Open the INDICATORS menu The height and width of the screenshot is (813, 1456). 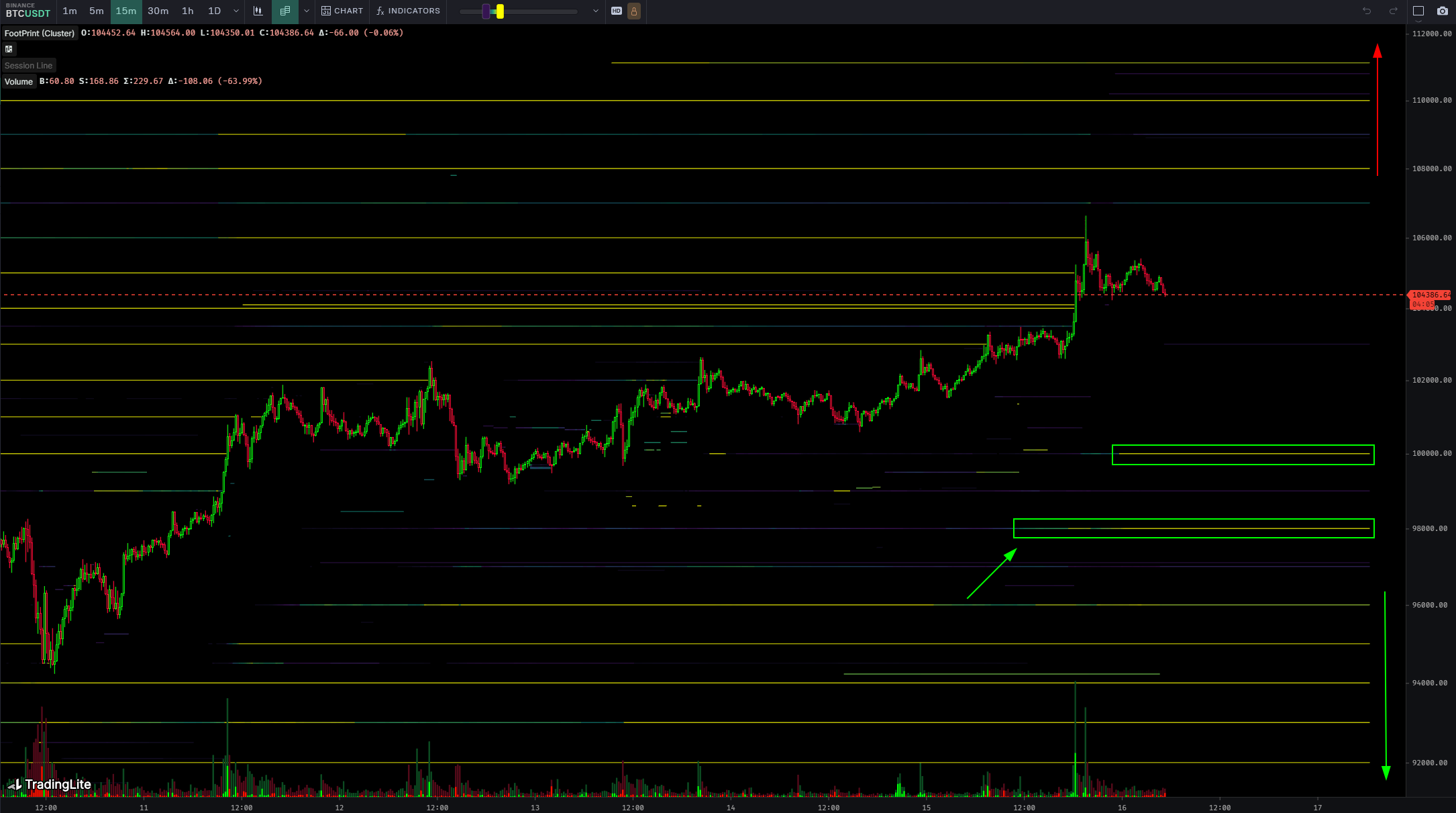tap(408, 11)
